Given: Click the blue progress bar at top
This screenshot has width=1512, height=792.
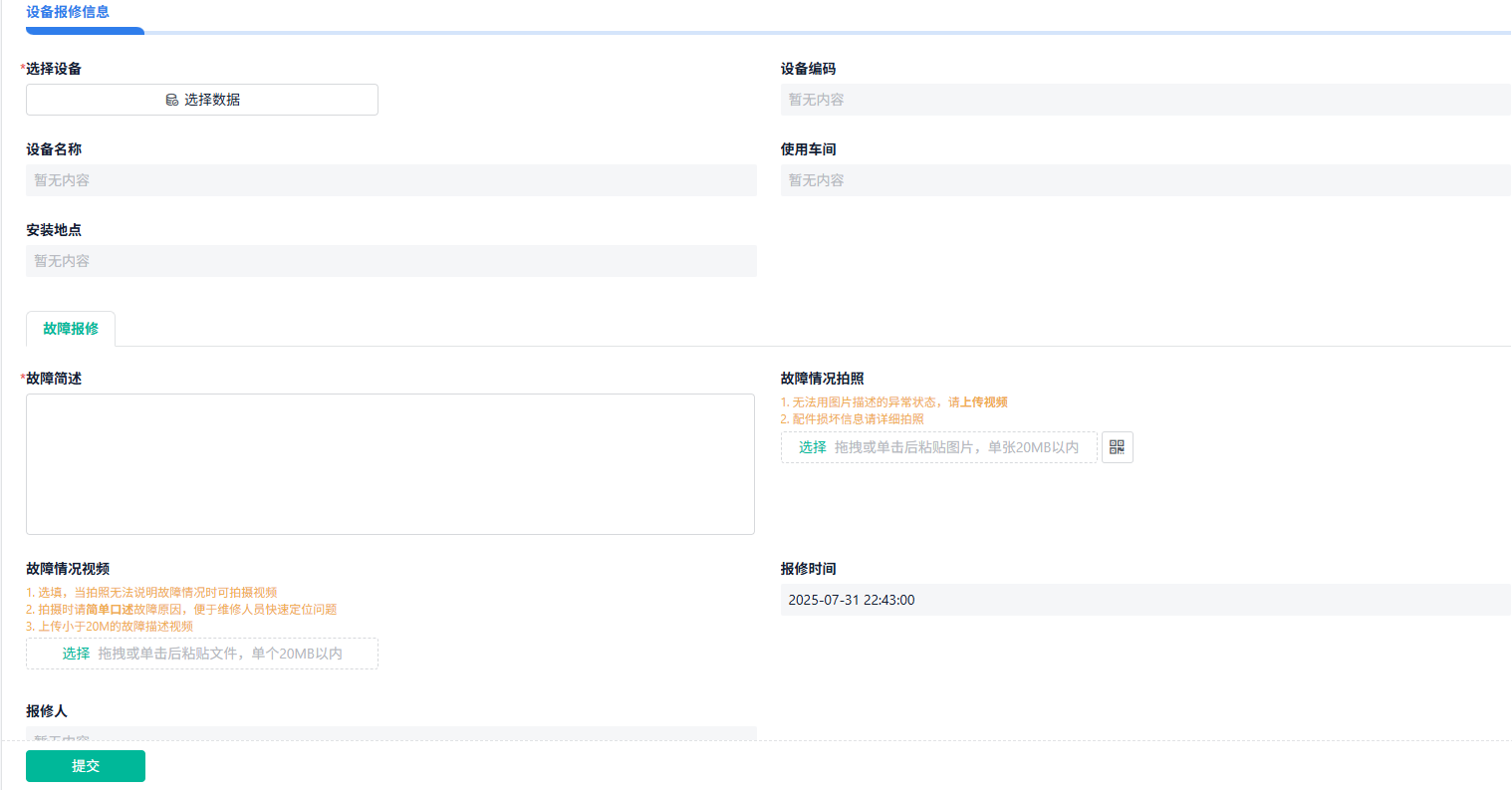Looking at the screenshot, I should pos(85,31).
